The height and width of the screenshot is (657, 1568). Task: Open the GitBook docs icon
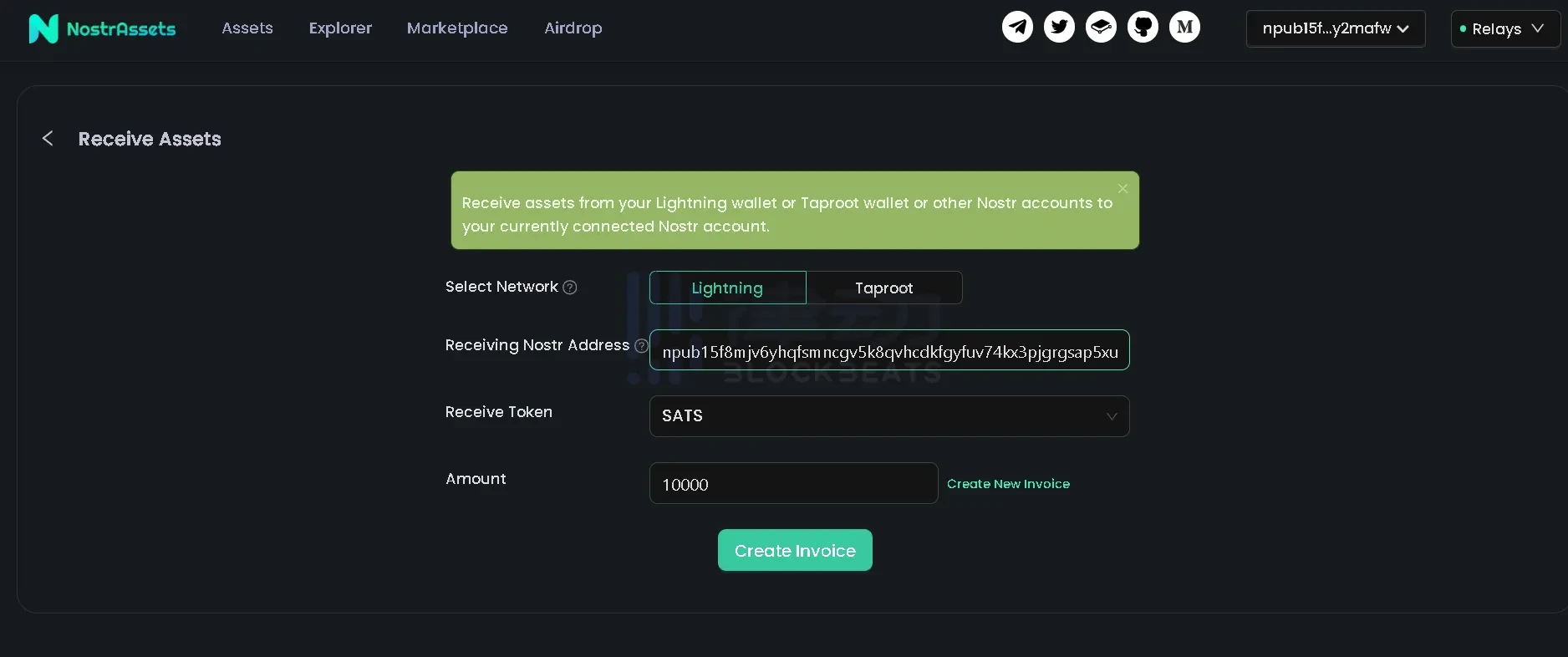click(x=1101, y=28)
